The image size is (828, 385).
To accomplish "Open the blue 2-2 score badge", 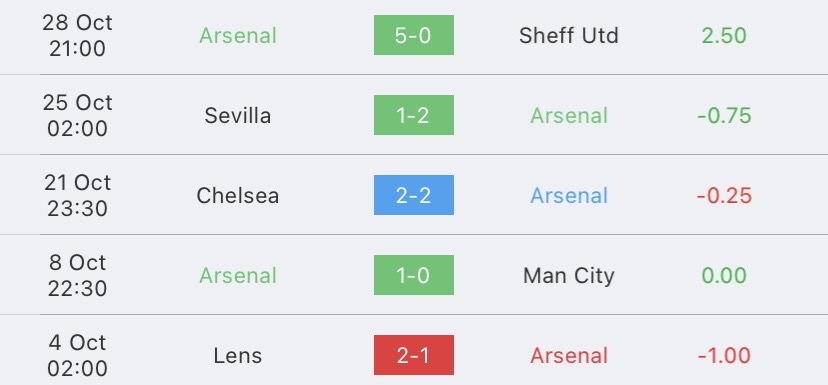I will pyautogui.click(x=413, y=195).
